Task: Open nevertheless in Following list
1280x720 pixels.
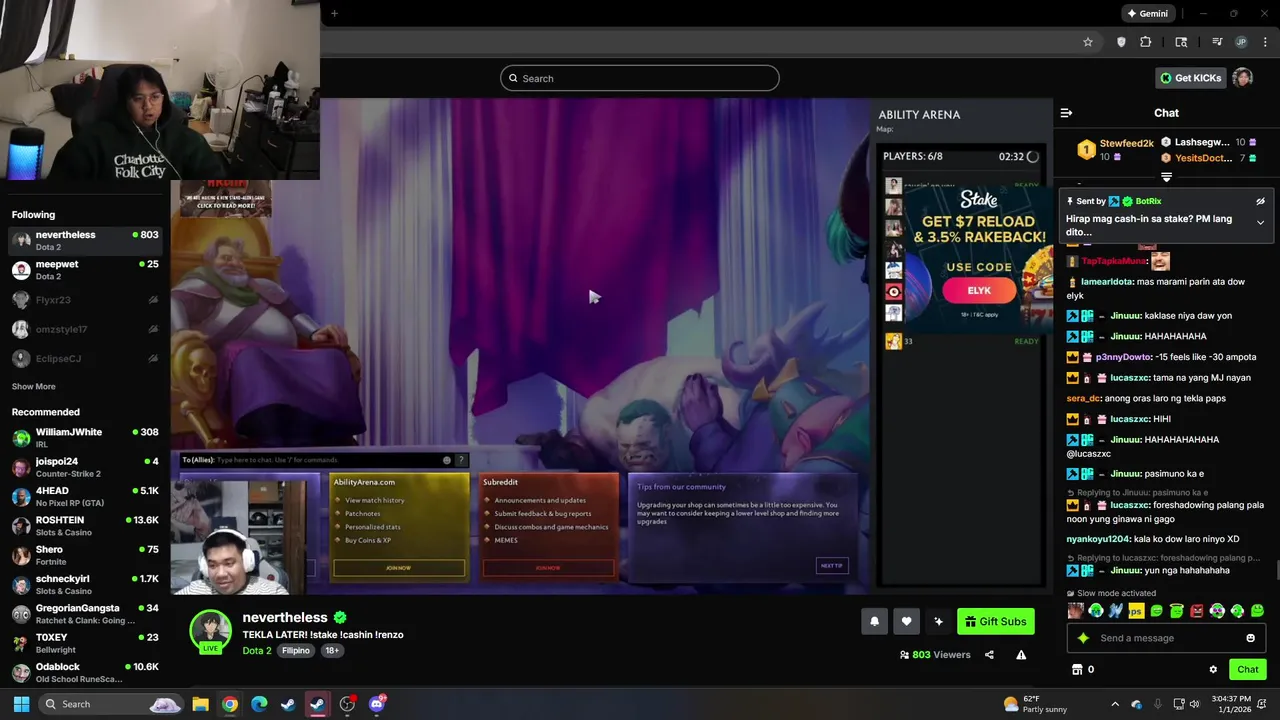Action: click(x=85, y=240)
